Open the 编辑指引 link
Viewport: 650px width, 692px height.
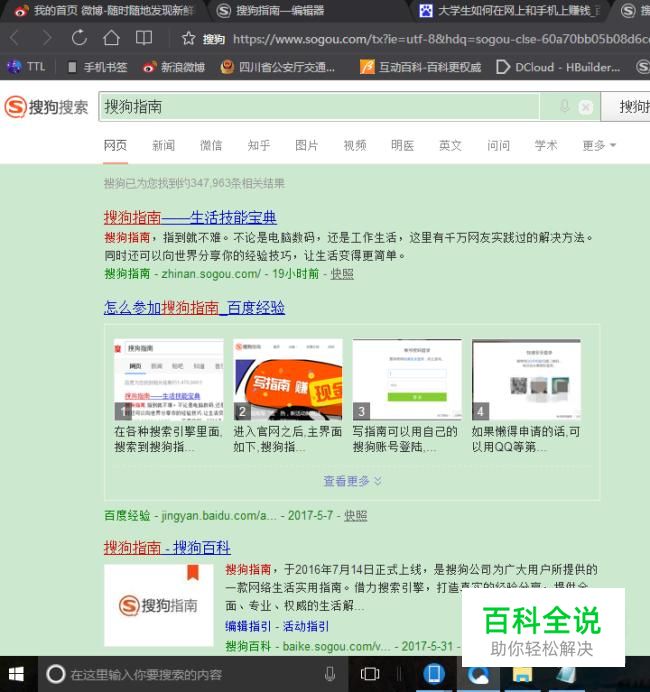pos(248,626)
